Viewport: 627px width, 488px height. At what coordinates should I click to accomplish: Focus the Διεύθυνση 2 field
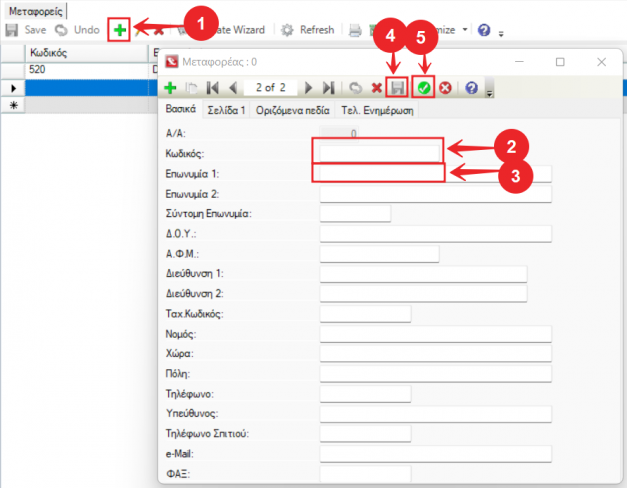click(423, 294)
